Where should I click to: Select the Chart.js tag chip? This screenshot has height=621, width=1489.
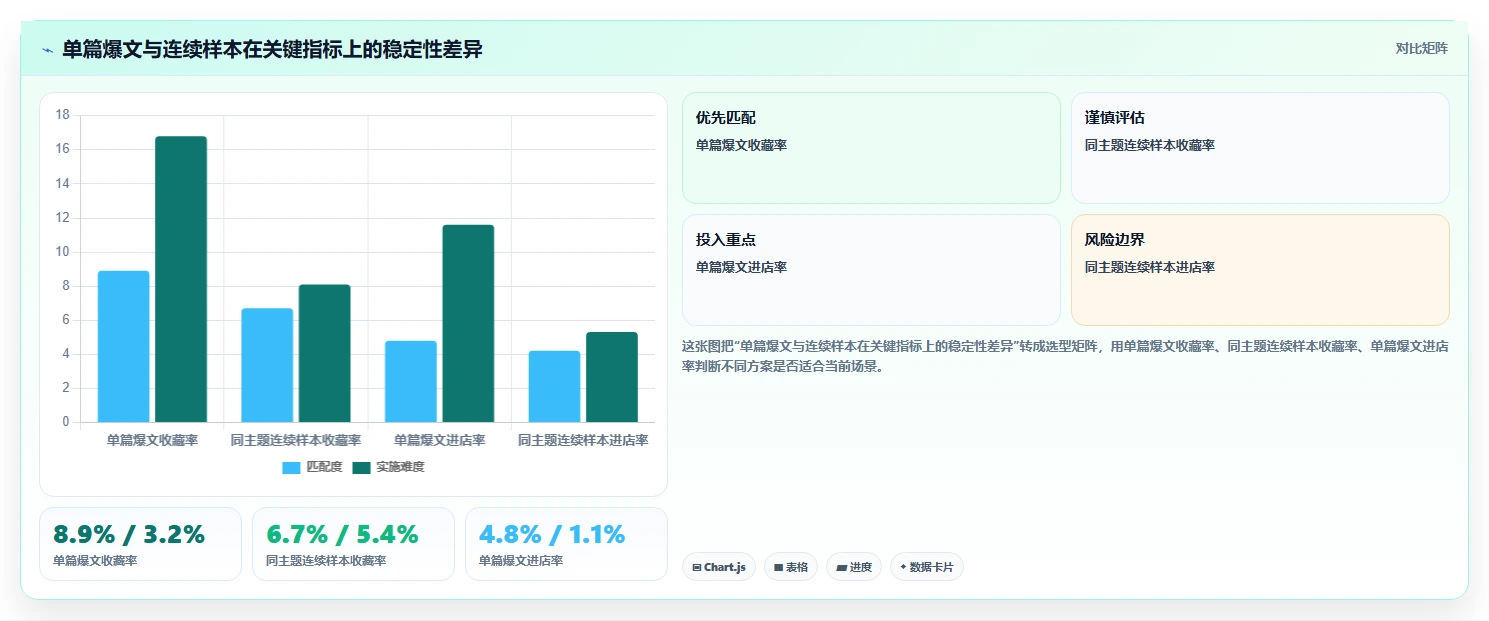[719, 567]
